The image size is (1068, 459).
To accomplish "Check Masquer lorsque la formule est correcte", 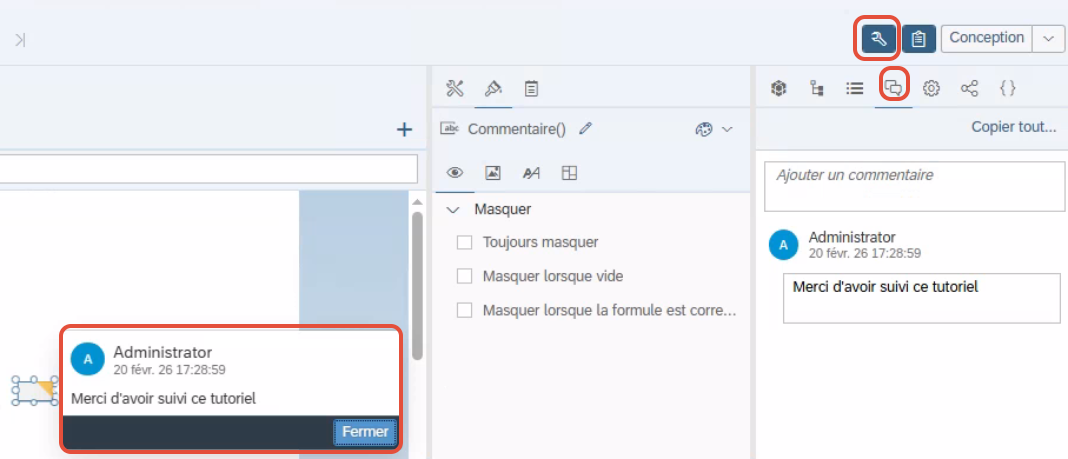I will [465, 311].
